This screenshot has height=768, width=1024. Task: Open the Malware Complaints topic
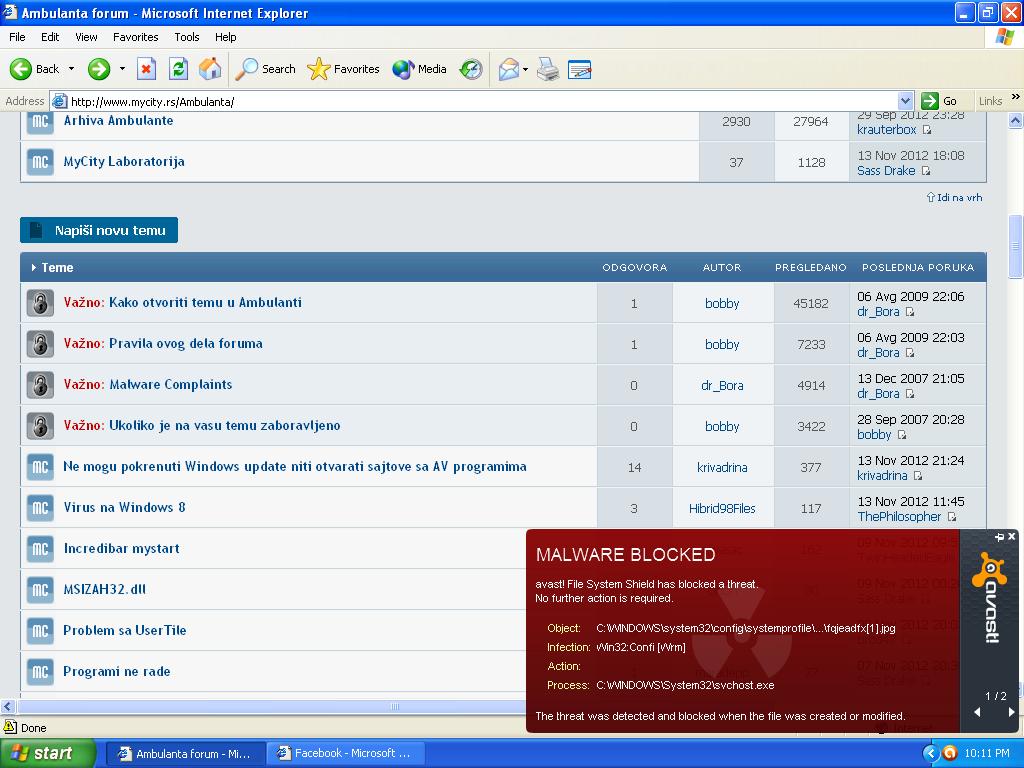coord(170,385)
